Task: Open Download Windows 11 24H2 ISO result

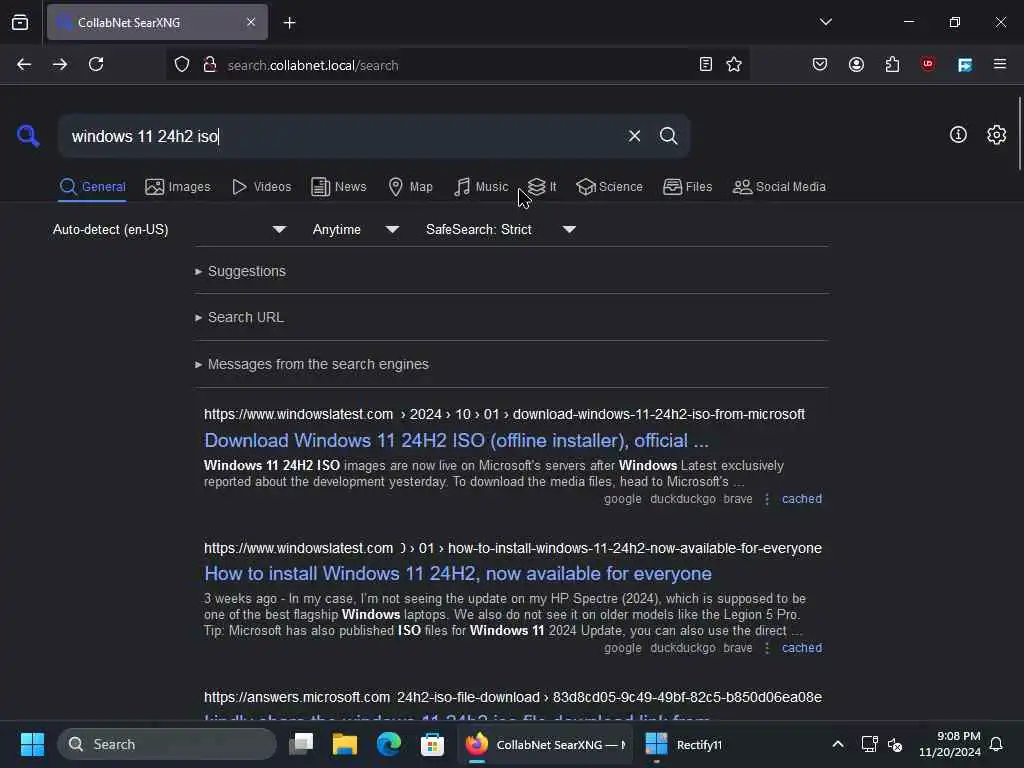Action: [456, 441]
